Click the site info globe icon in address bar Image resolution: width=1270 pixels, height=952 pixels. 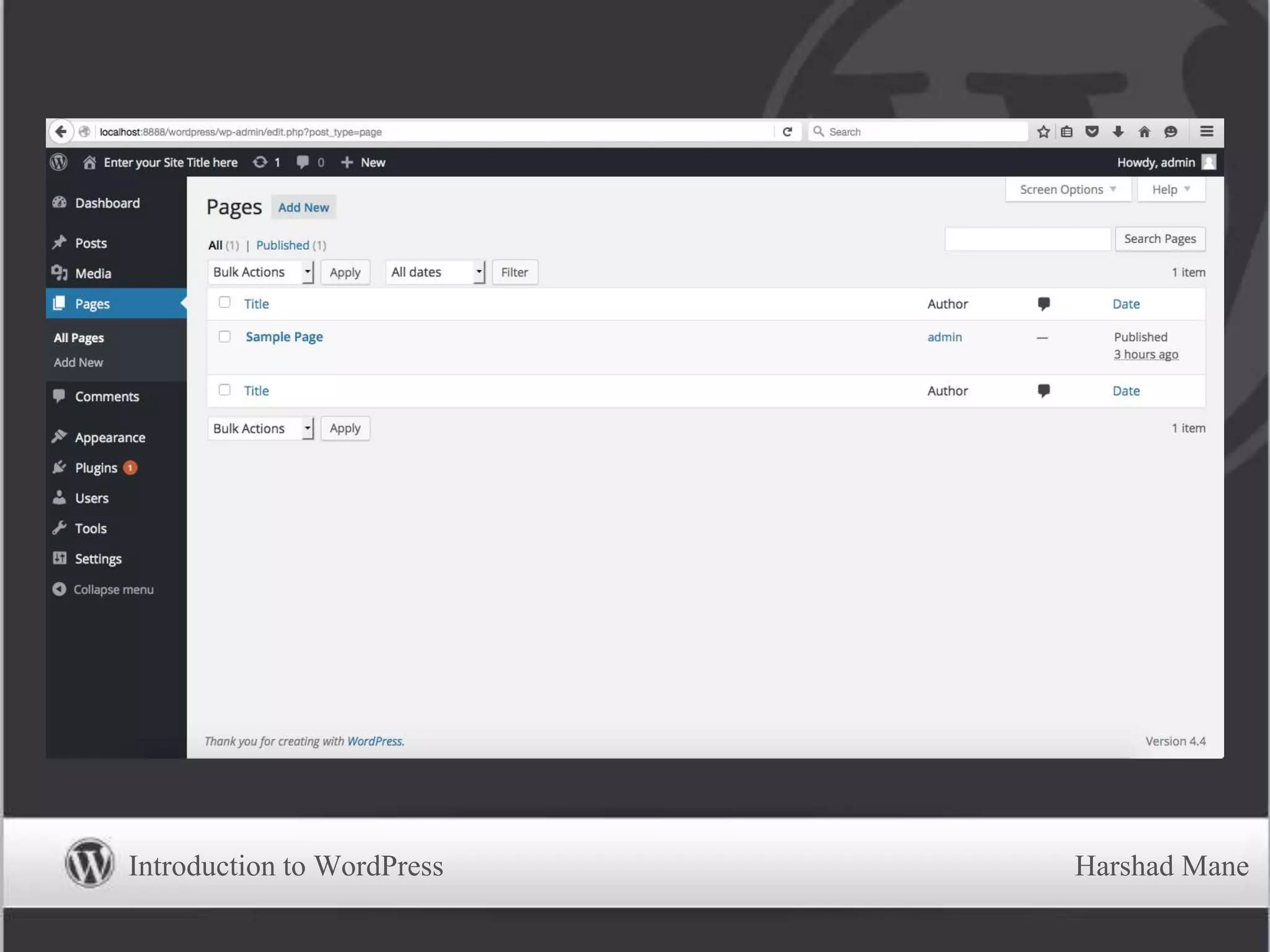click(x=85, y=131)
